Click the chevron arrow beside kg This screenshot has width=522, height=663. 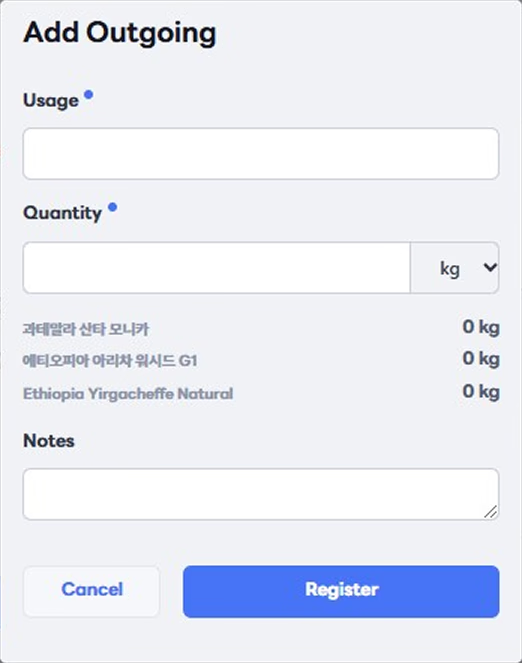[490, 267]
